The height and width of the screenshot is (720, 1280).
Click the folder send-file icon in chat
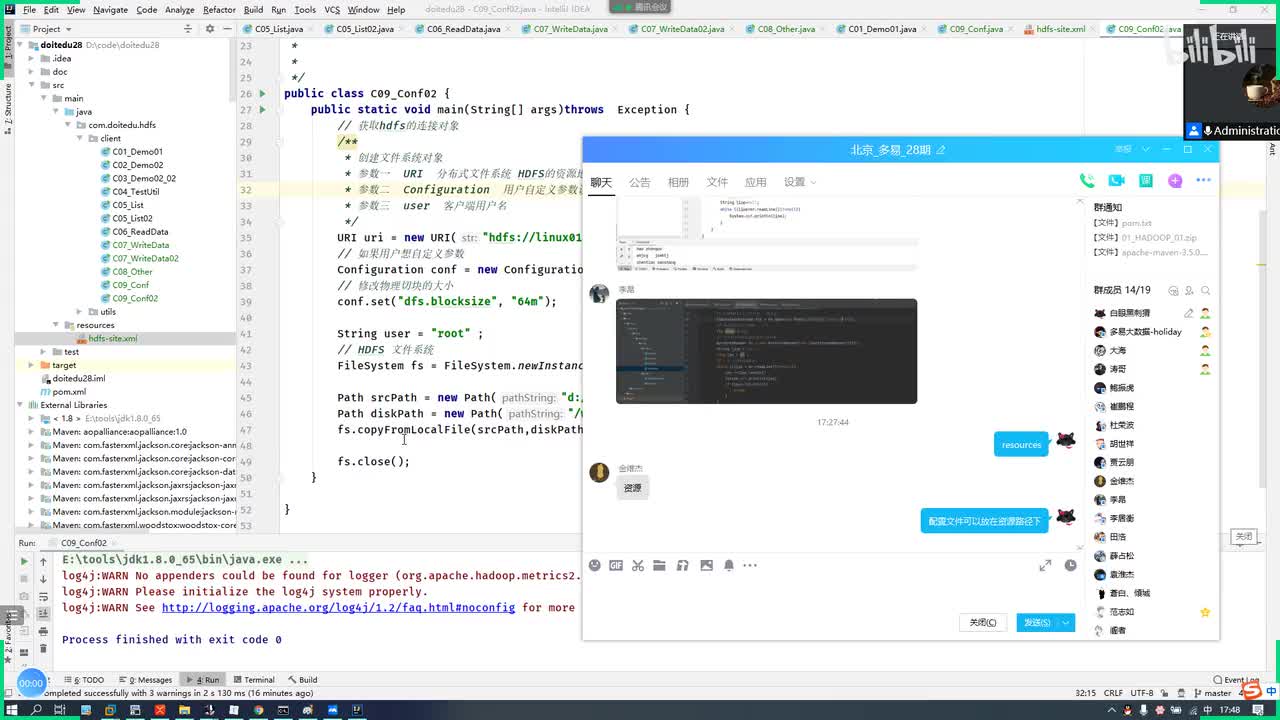coord(660,566)
